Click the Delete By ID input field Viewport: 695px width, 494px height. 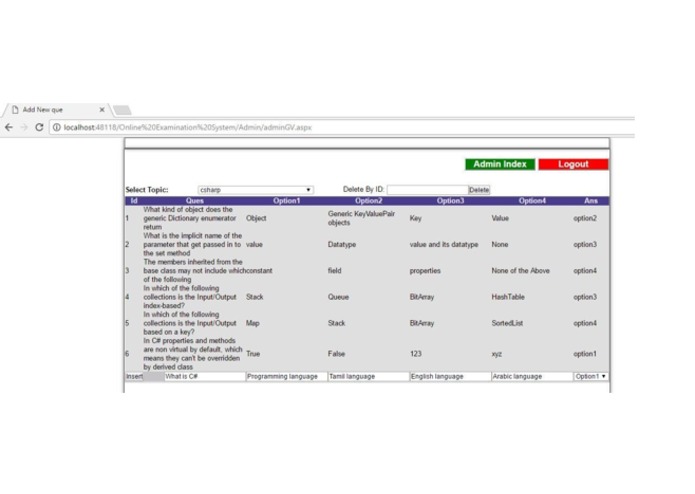[x=427, y=190]
